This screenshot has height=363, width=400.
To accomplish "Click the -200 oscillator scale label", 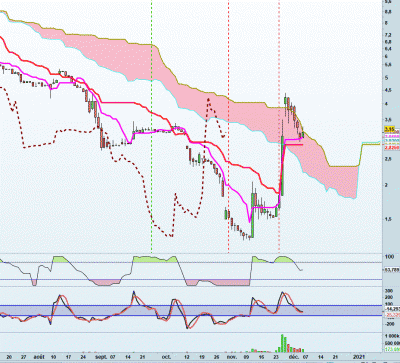I will pyautogui.click(x=389, y=323).
